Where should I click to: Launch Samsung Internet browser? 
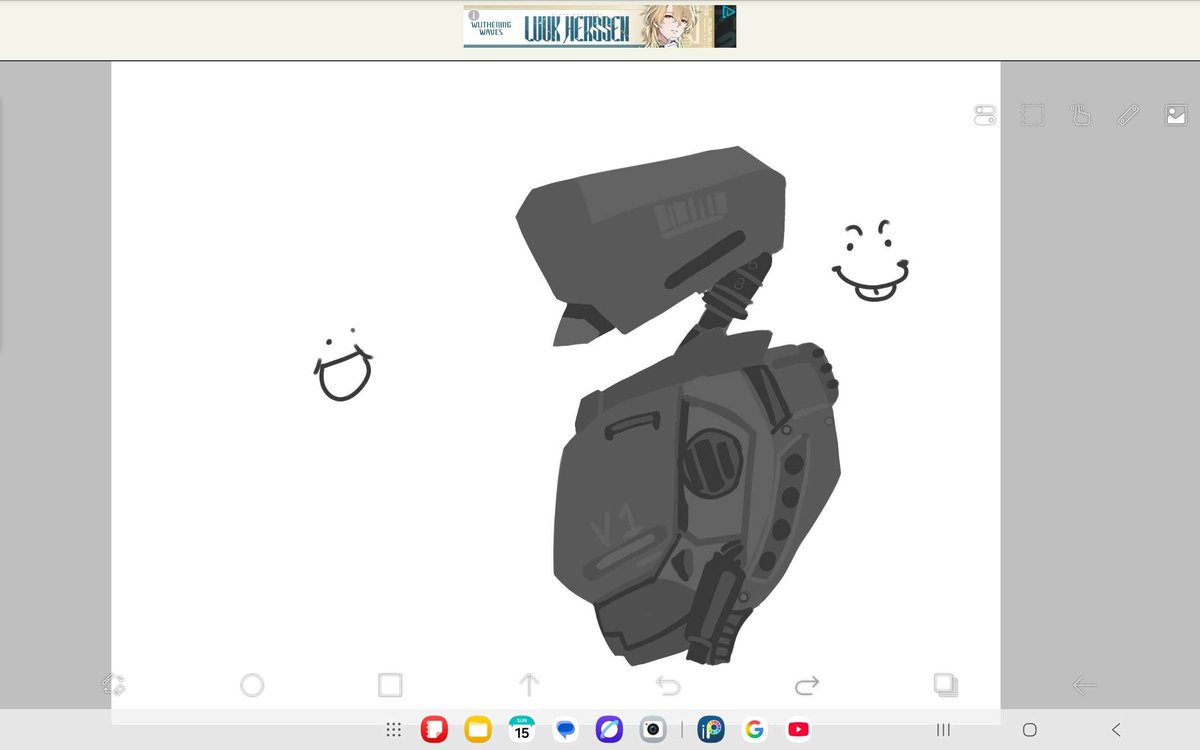coord(609,730)
